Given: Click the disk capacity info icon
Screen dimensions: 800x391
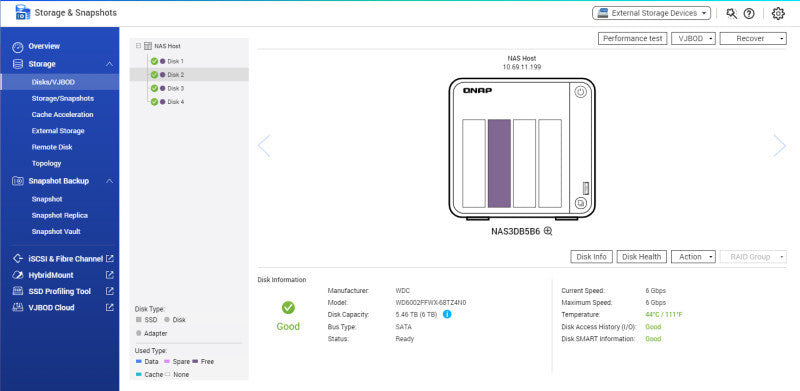Looking at the screenshot, I should (447, 314).
